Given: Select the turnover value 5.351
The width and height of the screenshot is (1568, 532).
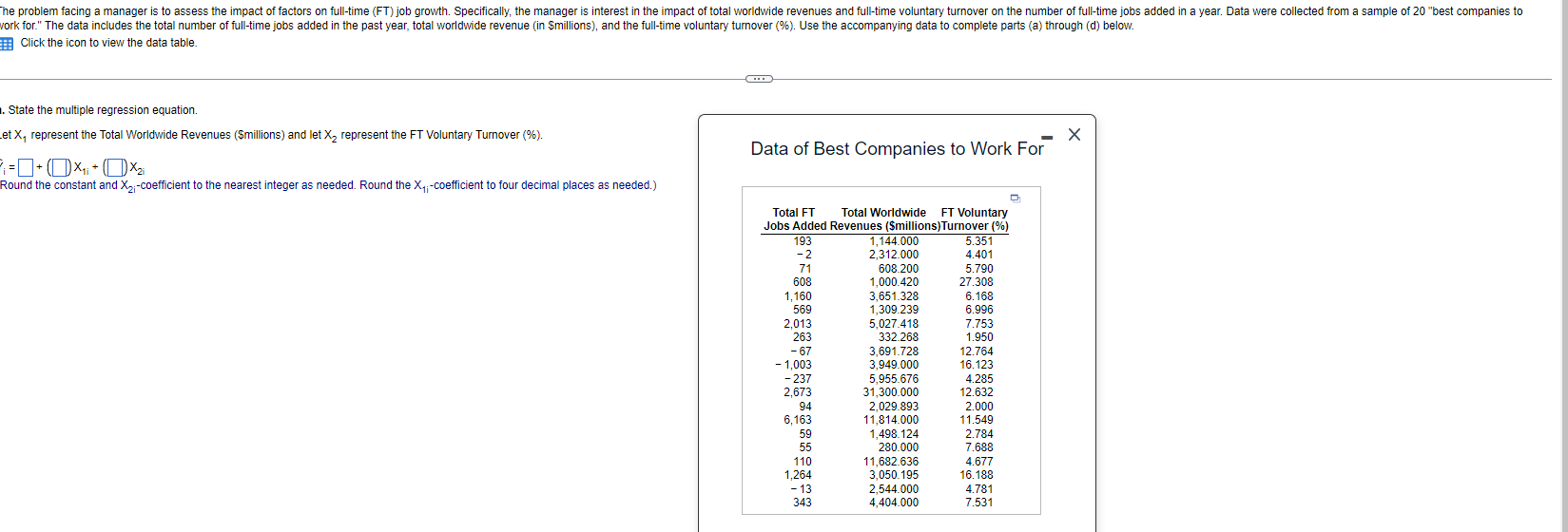Looking at the screenshot, I should [x=978, y=241].
